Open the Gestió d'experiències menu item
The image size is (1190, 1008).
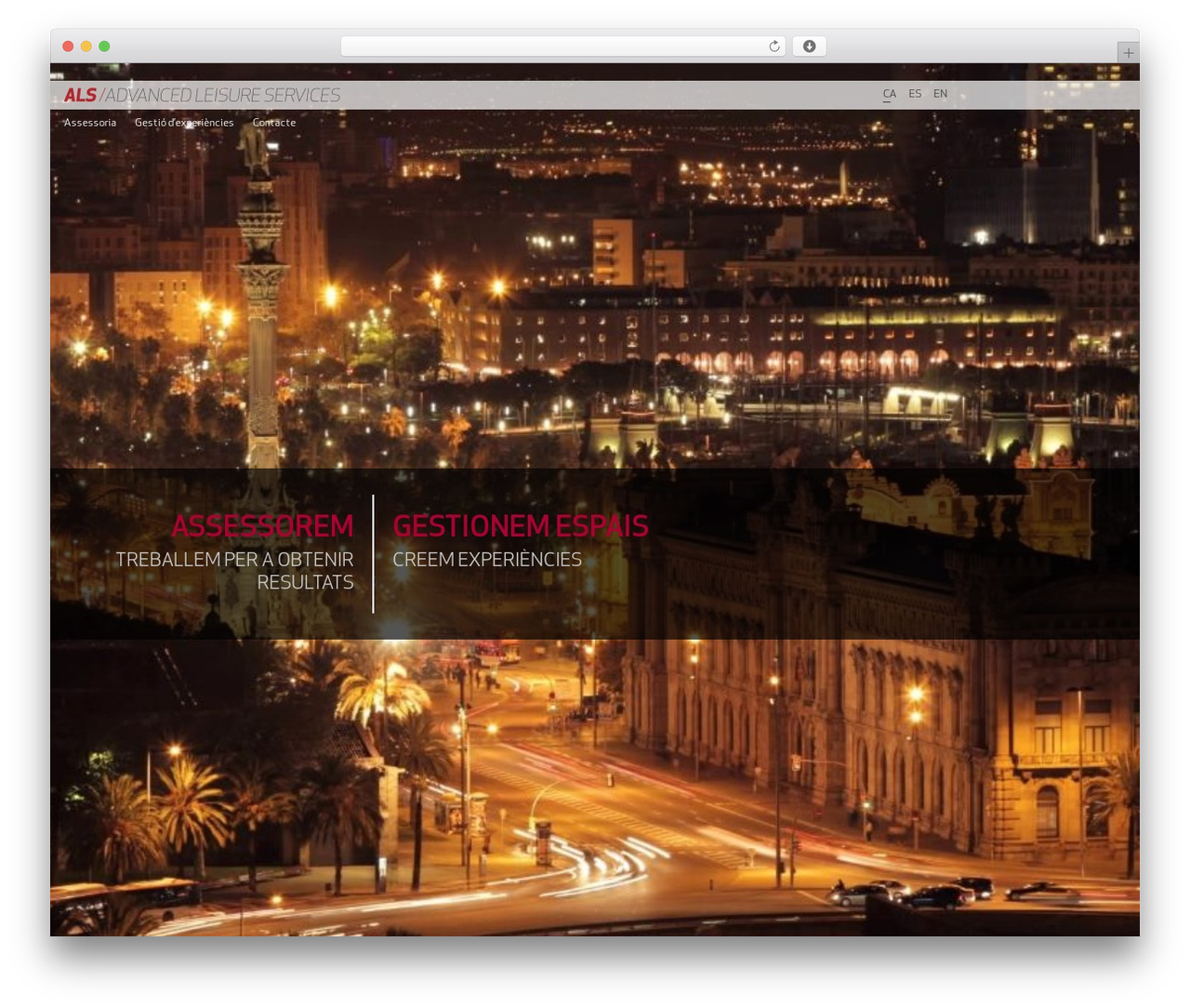click(x=184, y=123)
